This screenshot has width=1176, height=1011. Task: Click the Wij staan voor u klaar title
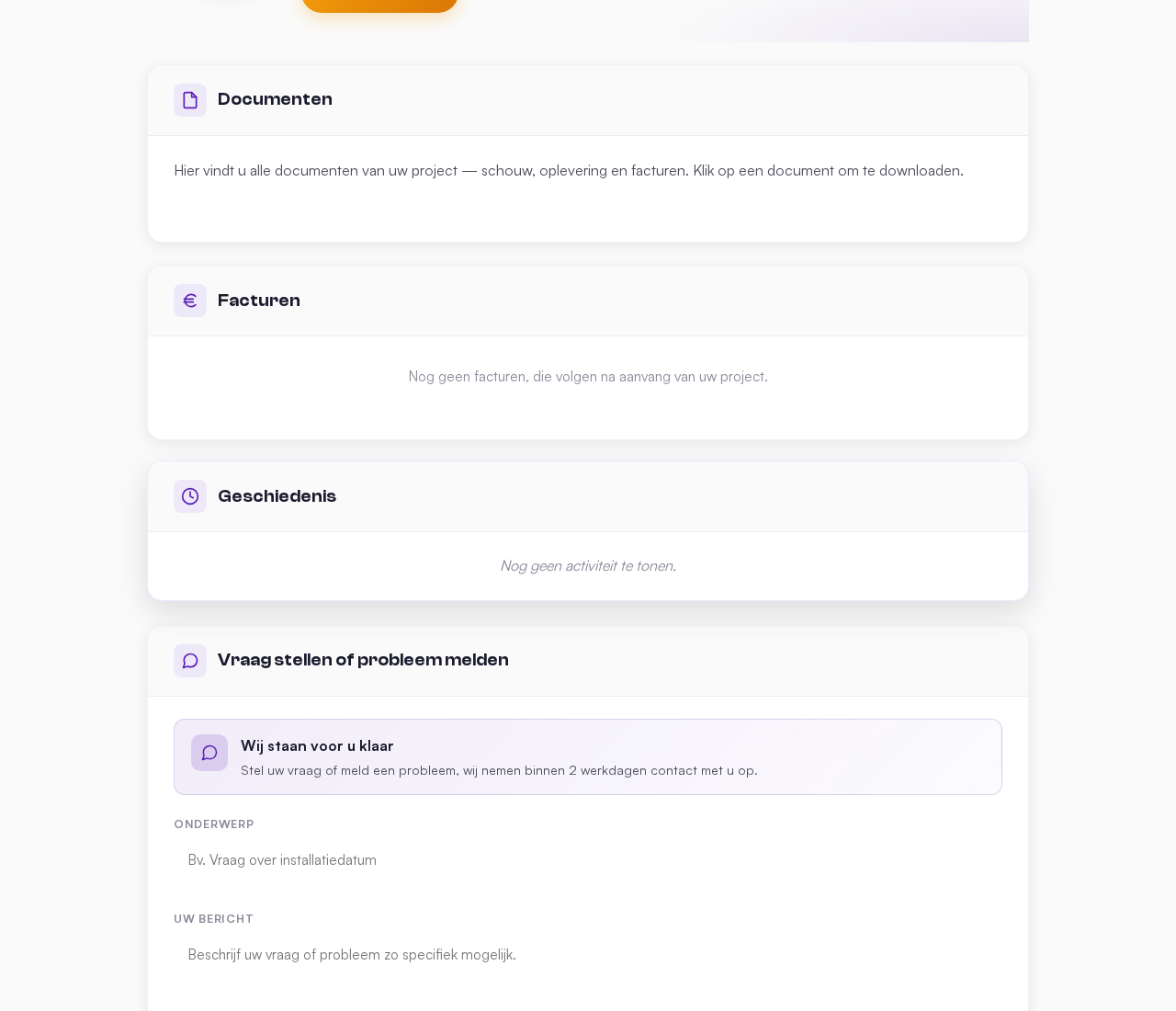tap(317, 745)
